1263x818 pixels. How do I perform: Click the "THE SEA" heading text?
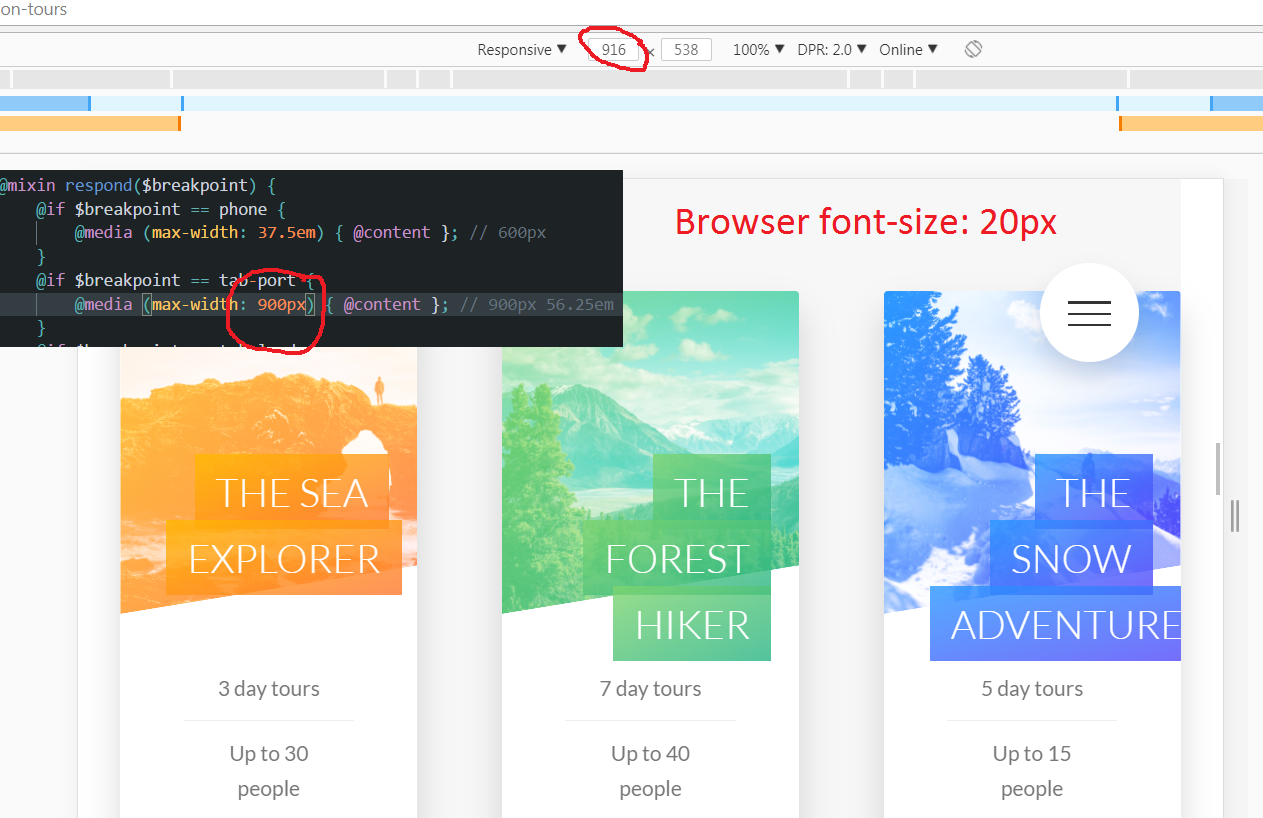tap(292, 493)
